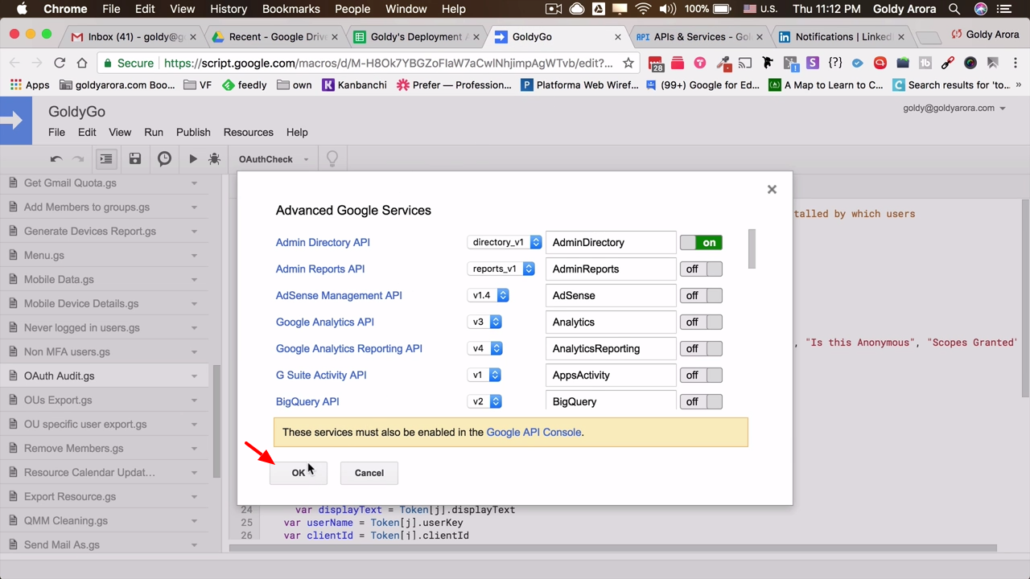Open Analytics Reporting v4 version dropdown
Viewport: 1030px width, 579px height.
(485, 348)
